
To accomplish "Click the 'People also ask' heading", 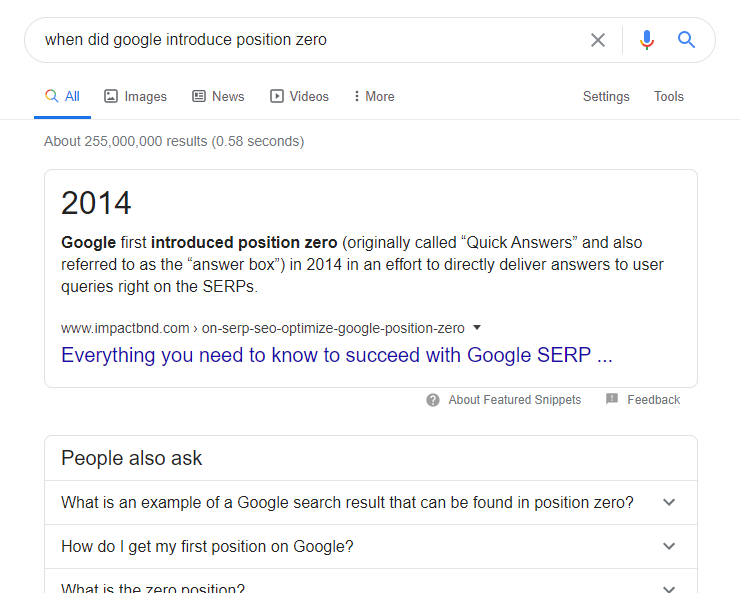I will click(132, 458).
